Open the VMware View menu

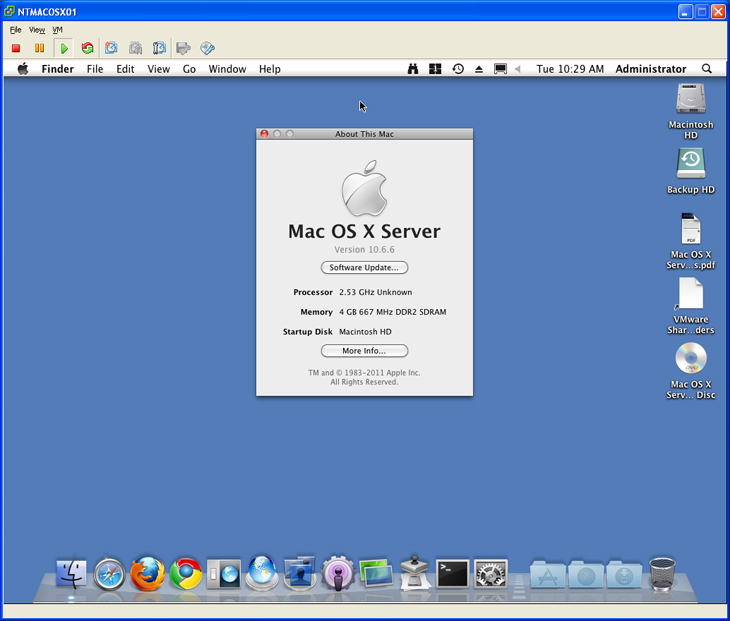tap(37, 30)
